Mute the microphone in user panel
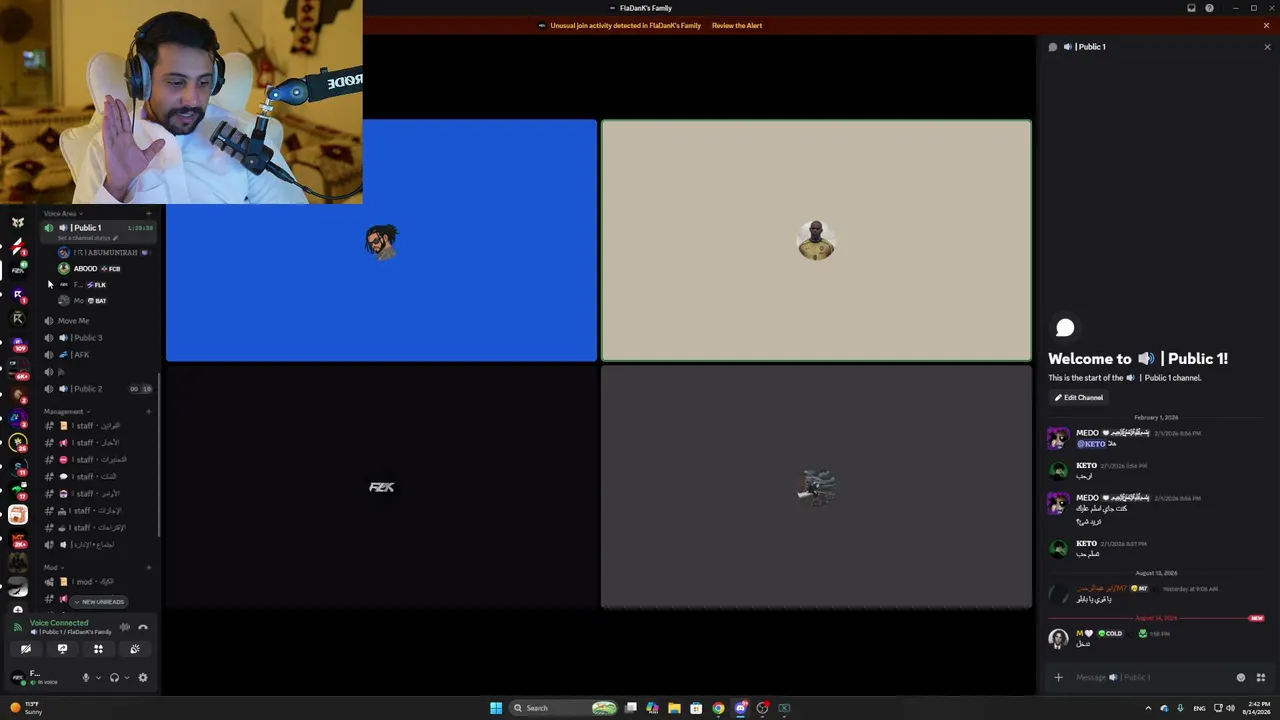Image resolution: width=1280 pixels, height=720 pixels. click(85, 677)
